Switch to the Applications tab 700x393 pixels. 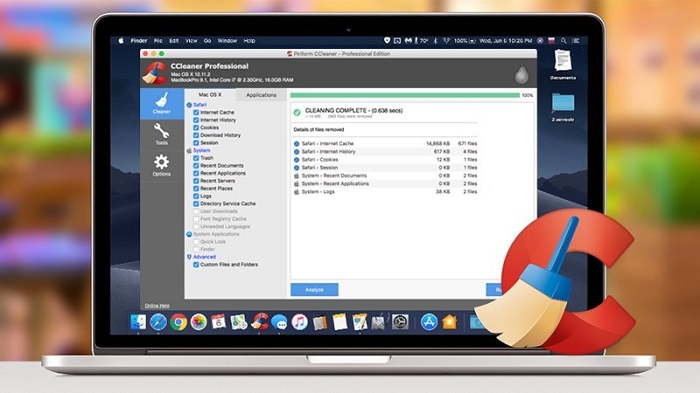point(261,95)
